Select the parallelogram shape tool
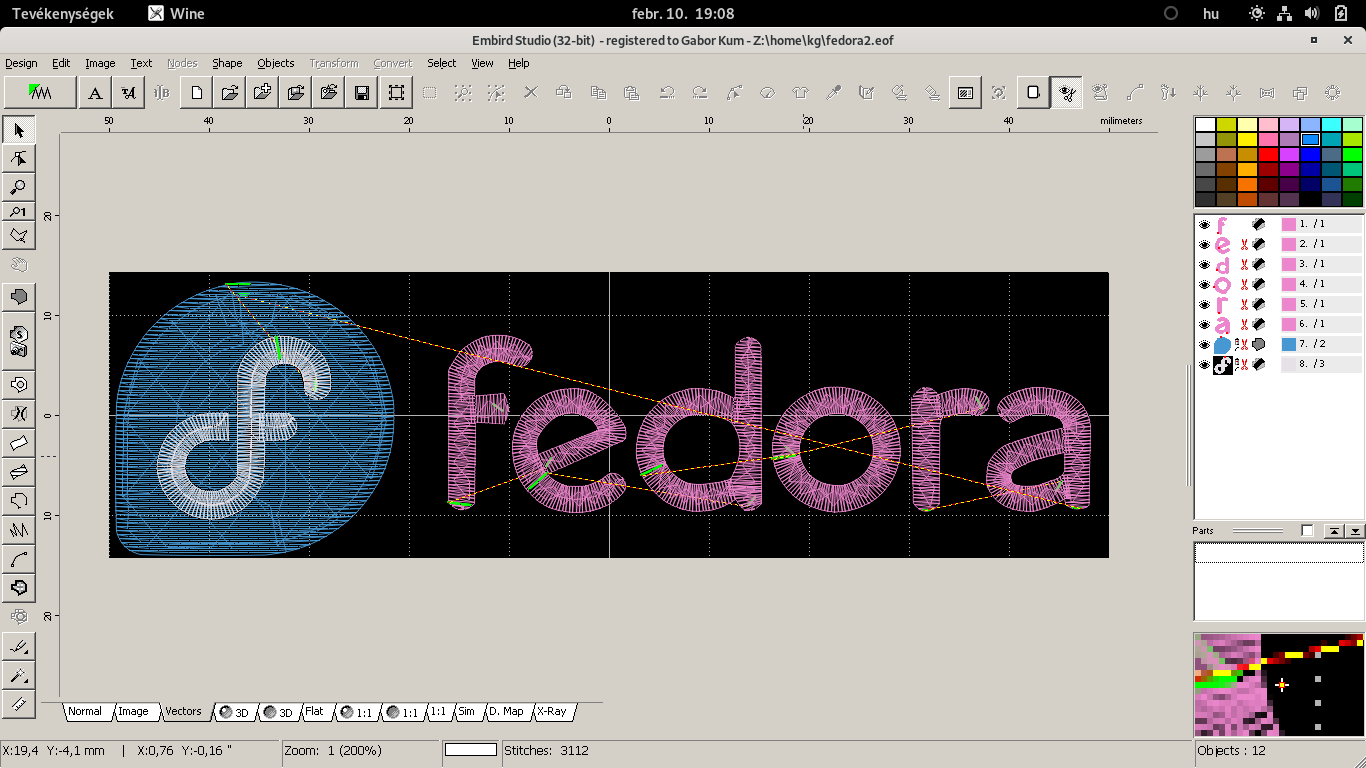This screenshot has height=768, width=1366. click(x=19, y=442)
